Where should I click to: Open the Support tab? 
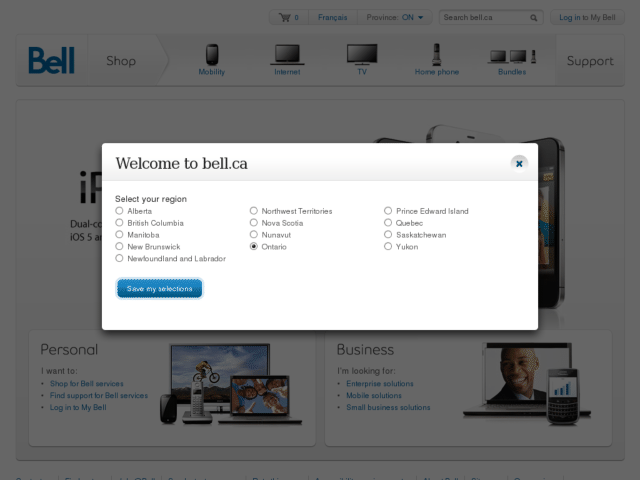[x=590, y=61]
